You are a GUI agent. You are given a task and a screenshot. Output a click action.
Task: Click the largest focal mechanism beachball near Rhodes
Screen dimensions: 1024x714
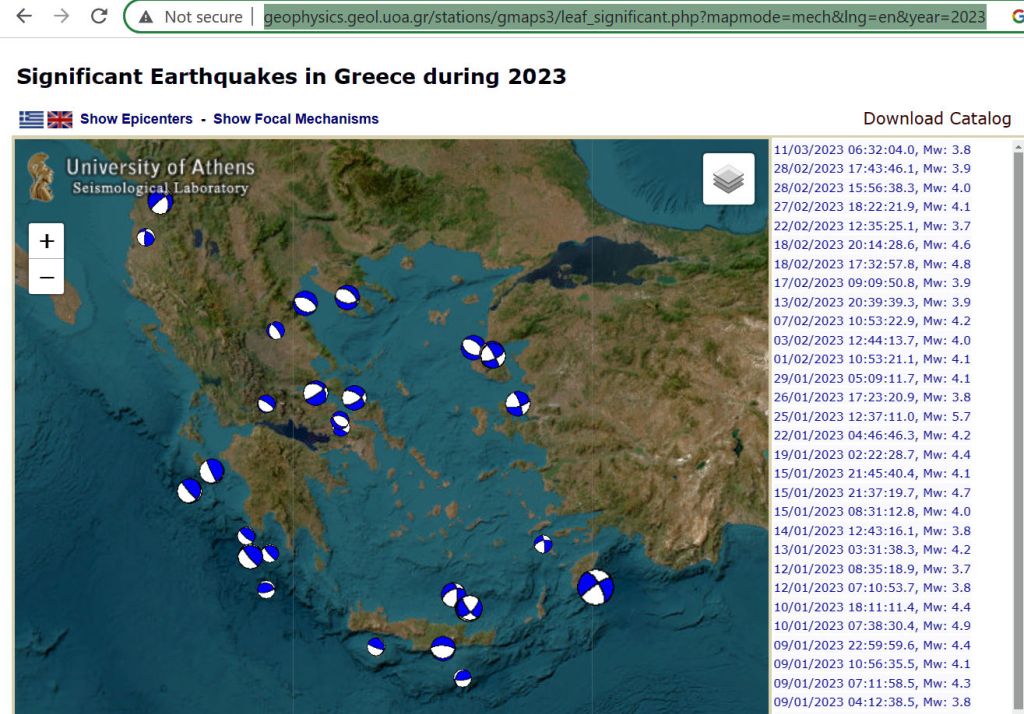pyautogui.click(x=595, y=587)
